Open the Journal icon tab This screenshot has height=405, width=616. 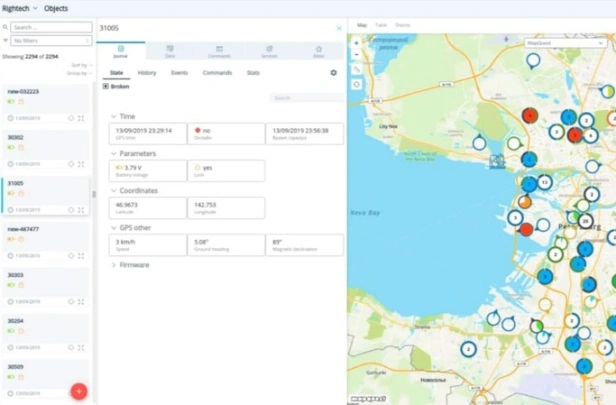pos(121,51)
